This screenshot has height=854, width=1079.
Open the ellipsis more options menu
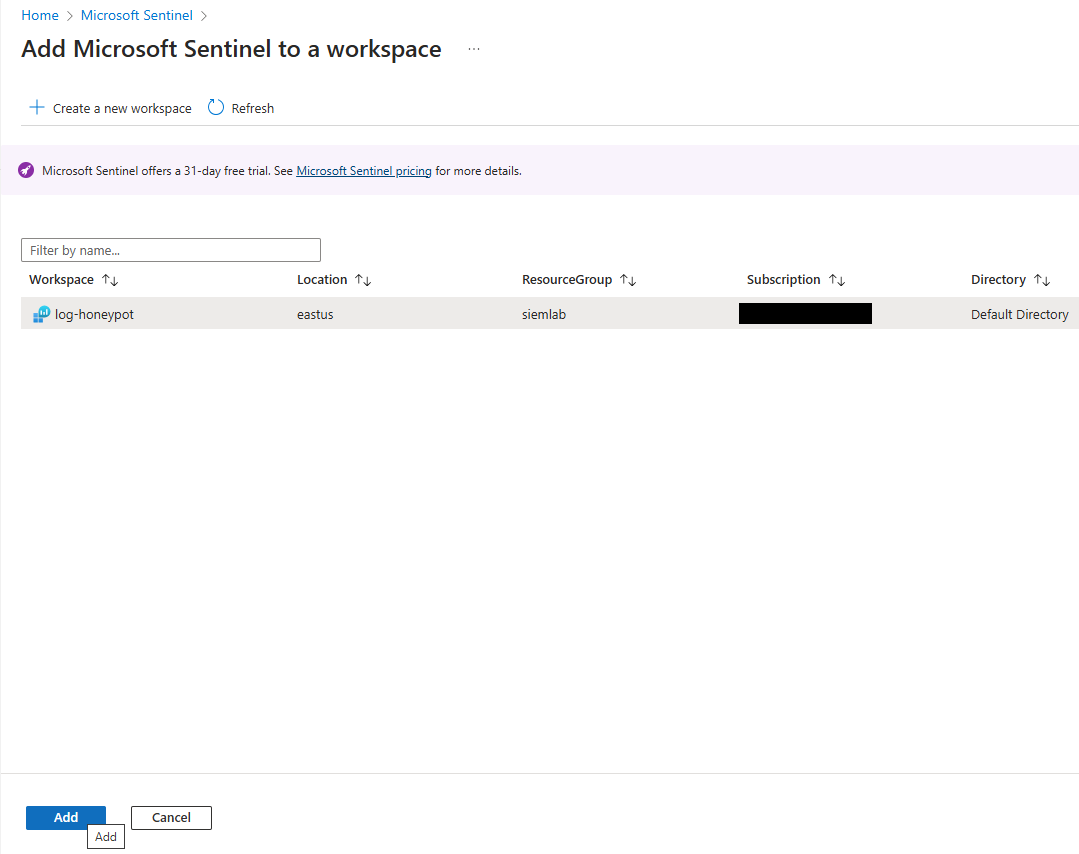(473, 49)
